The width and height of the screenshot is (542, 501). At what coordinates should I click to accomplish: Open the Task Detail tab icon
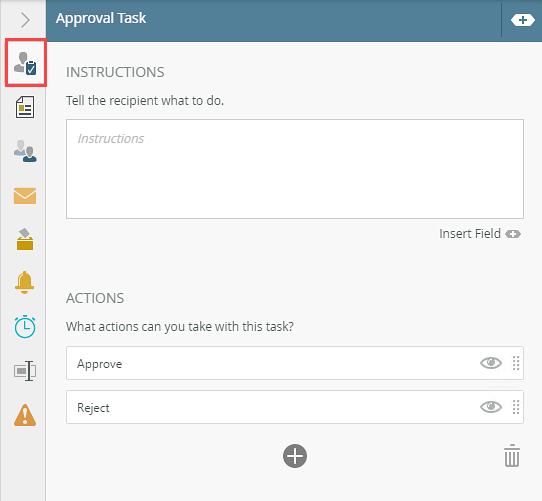[x=25, y=63]
